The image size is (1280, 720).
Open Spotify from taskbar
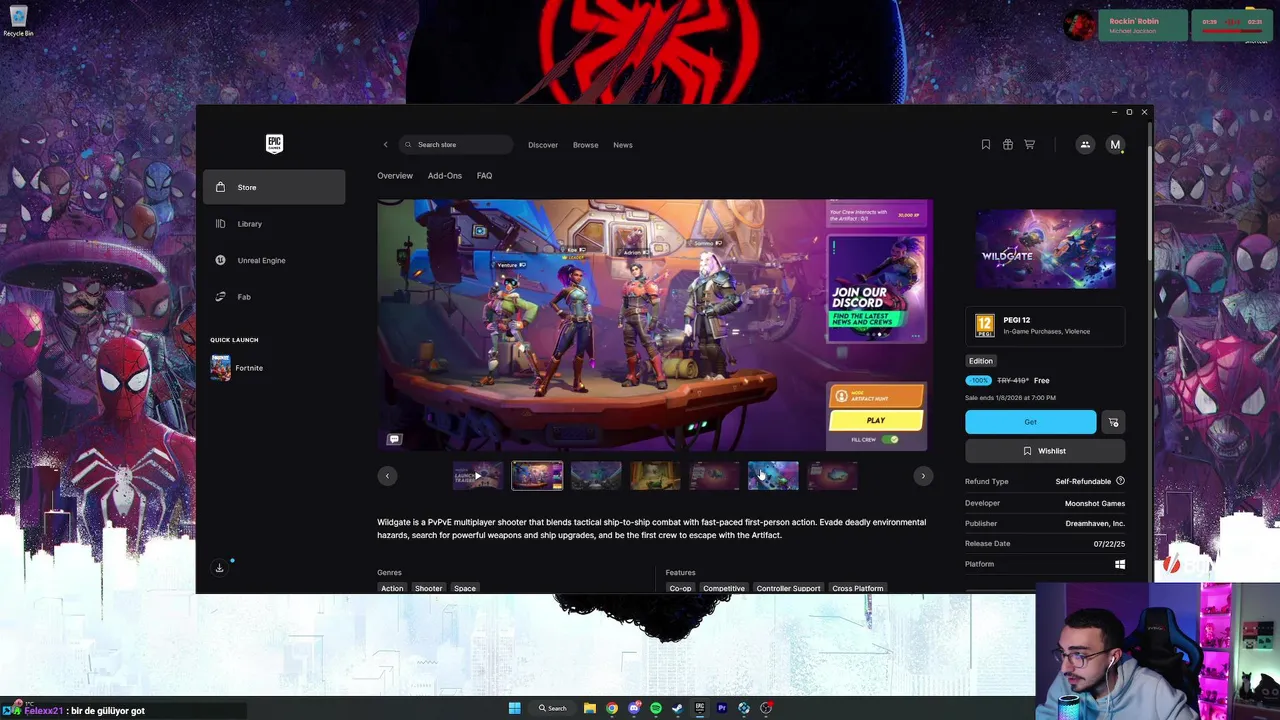(656, 708)
